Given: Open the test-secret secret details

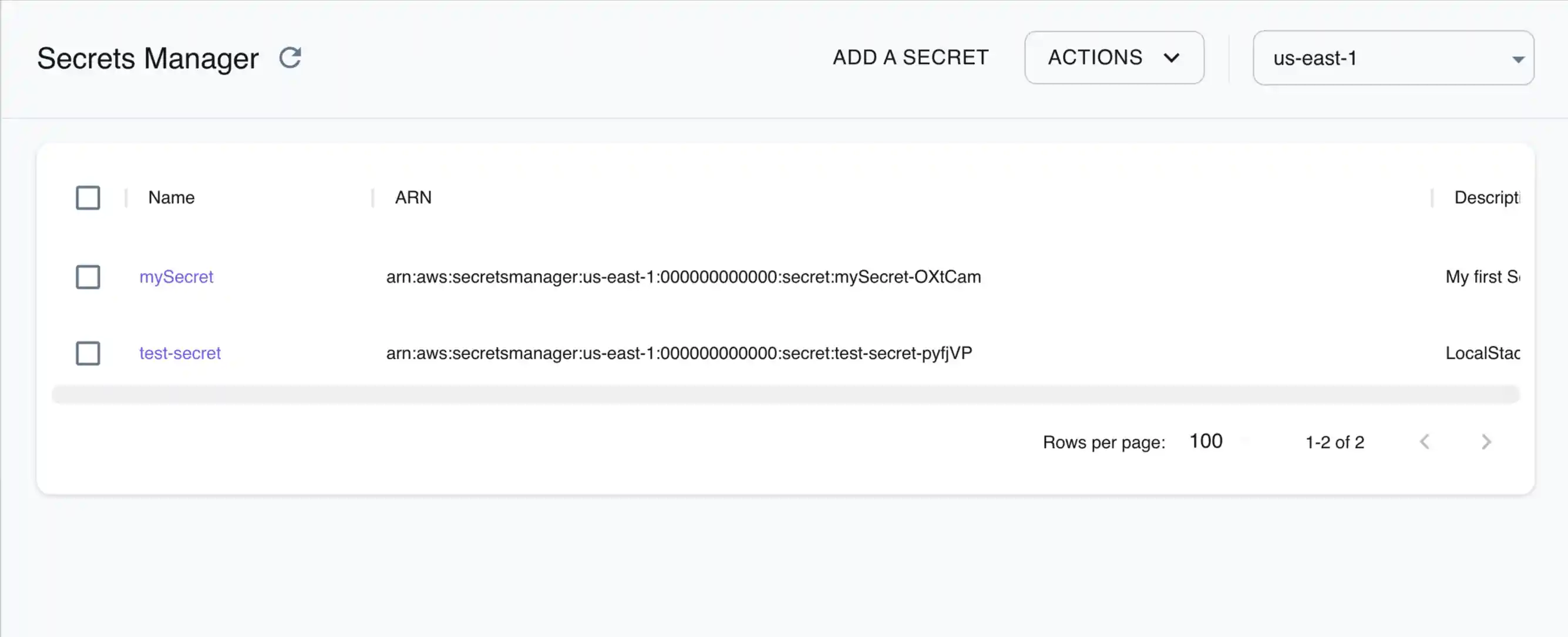Looking at the screenshot, I should [180, 353].
